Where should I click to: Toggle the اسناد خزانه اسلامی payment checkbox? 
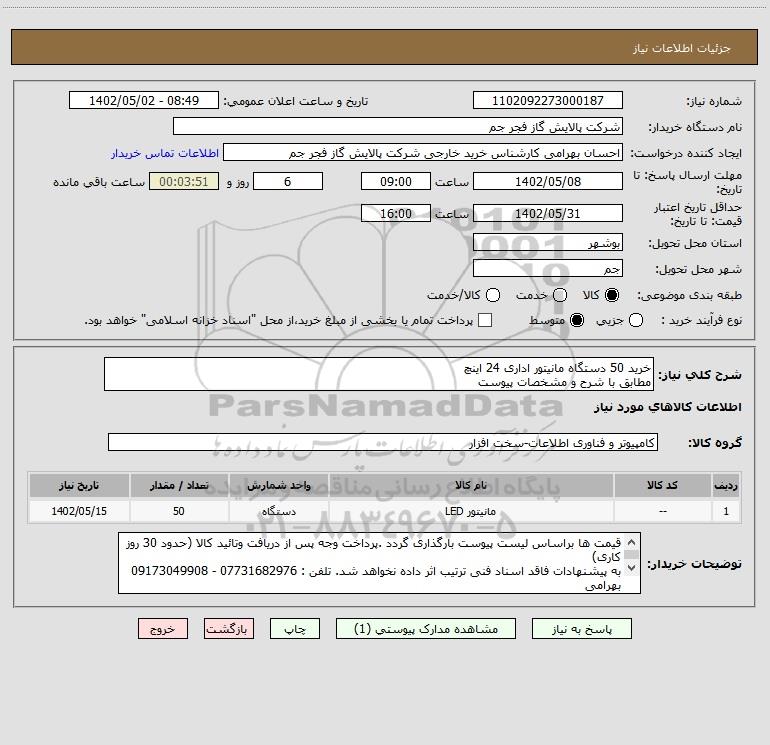[485, 320]
